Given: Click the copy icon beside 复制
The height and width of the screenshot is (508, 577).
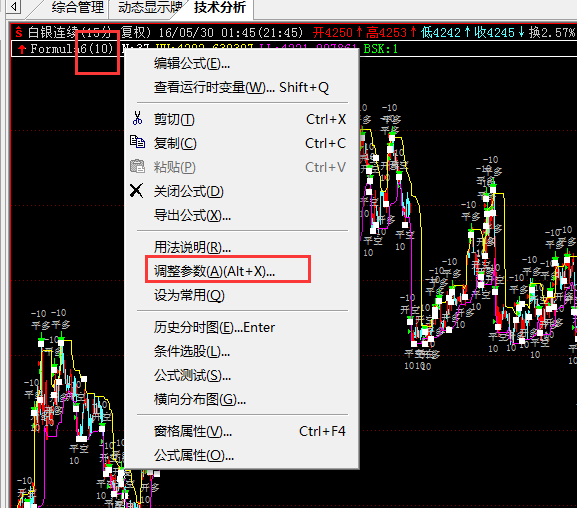Looking at the screenshot, I should click(x=137, y=142).
